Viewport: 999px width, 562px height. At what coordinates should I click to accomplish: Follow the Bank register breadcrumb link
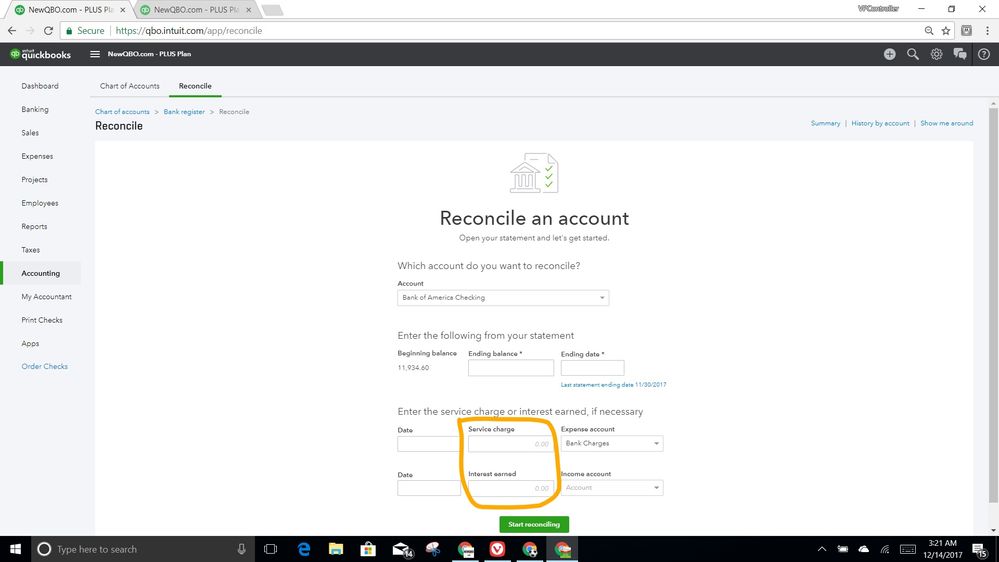[x=184, y=112]
